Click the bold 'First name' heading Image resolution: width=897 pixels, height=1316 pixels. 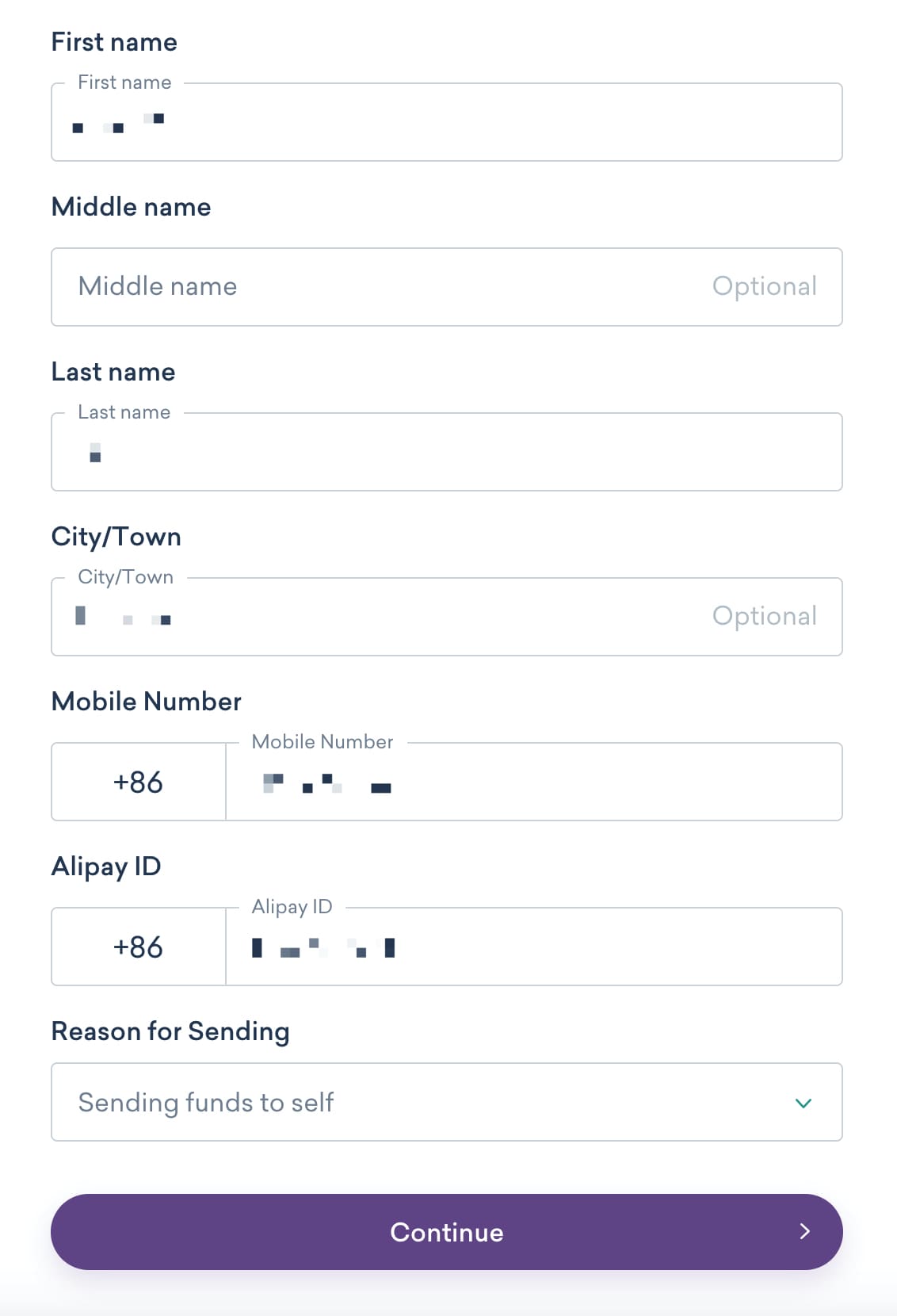coord(114,42)
